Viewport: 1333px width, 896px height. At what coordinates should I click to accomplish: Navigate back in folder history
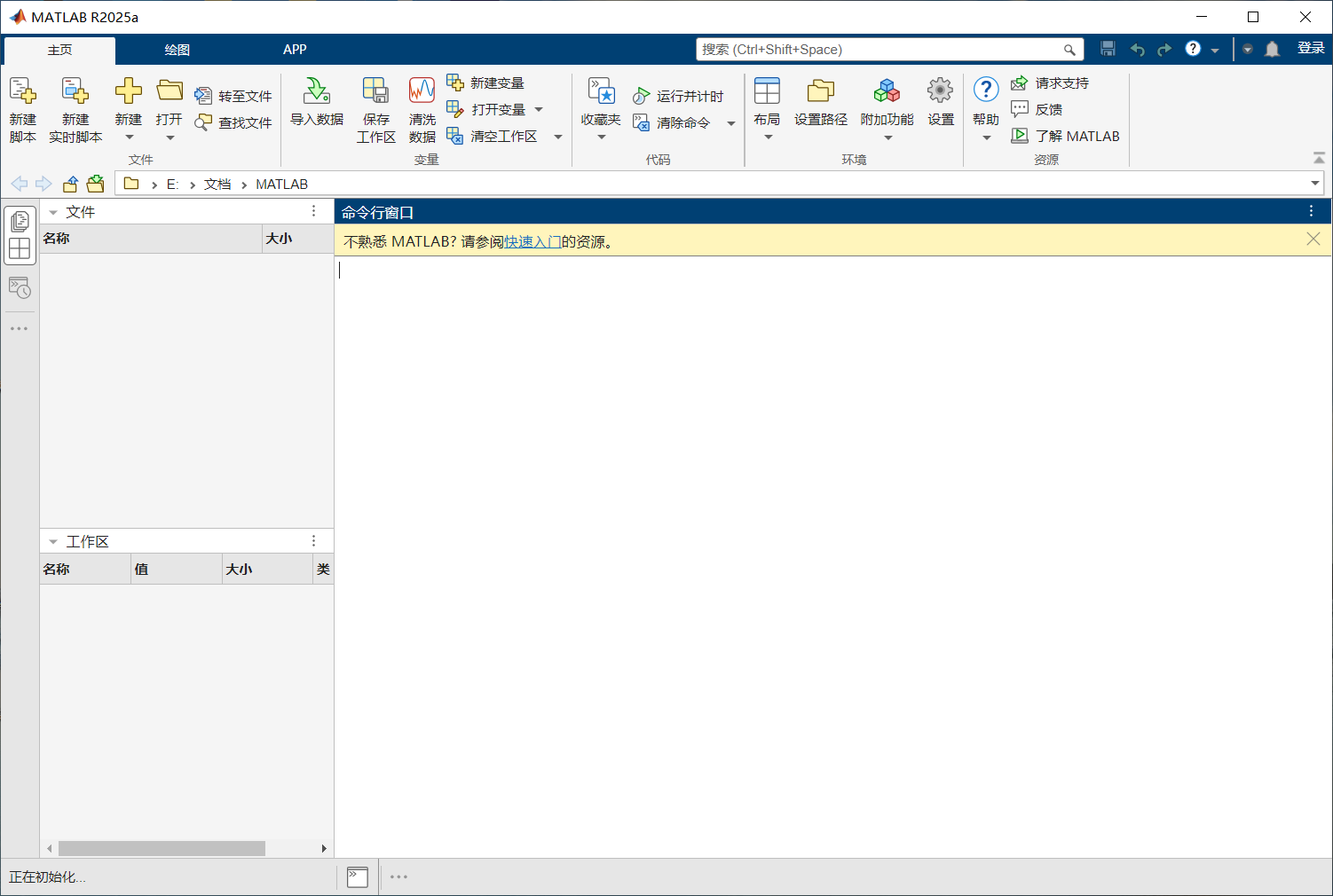pyautogui.click(x=20, y=184)
